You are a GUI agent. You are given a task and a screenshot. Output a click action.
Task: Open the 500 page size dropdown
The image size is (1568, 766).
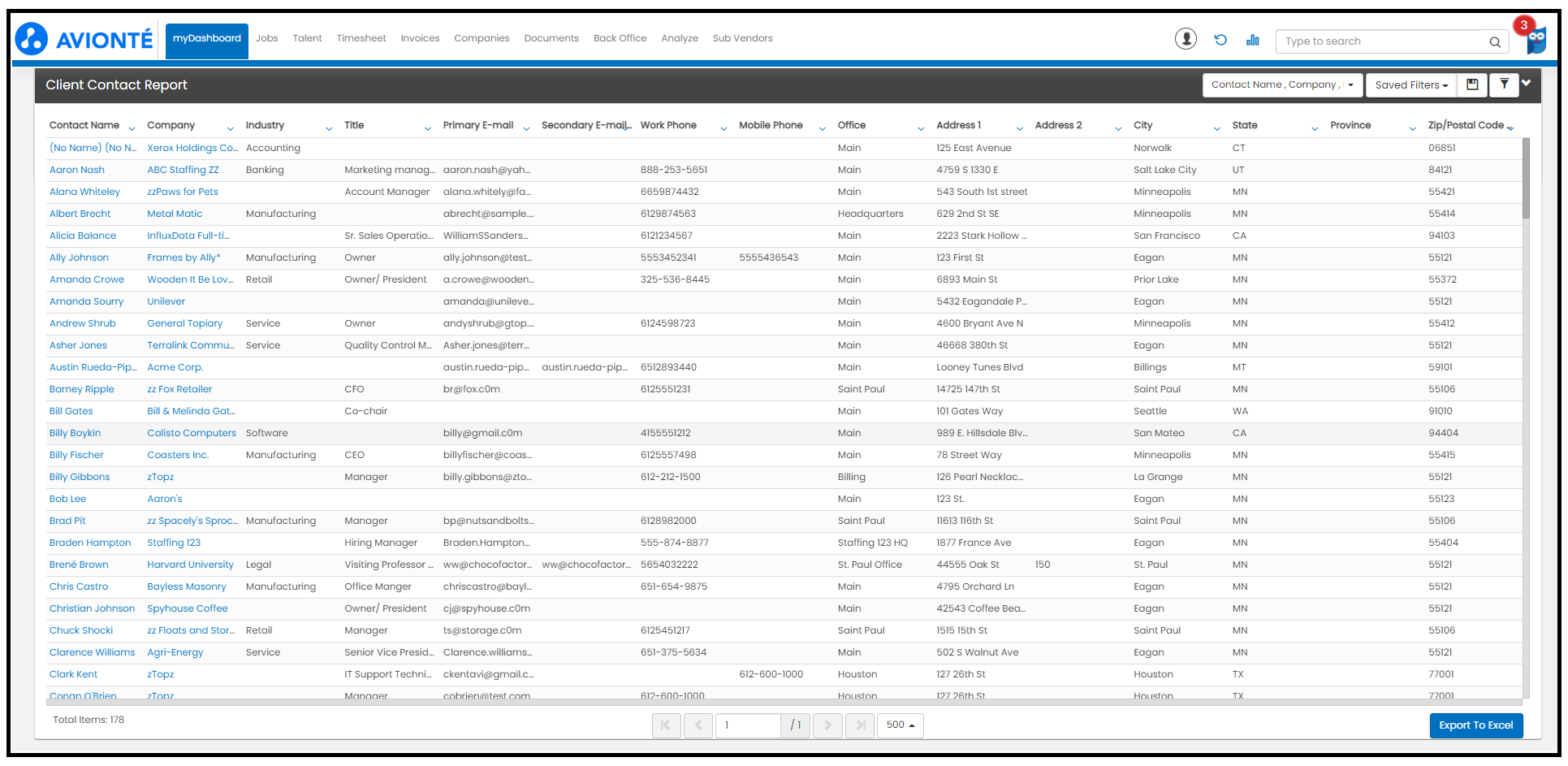(901, 725)
